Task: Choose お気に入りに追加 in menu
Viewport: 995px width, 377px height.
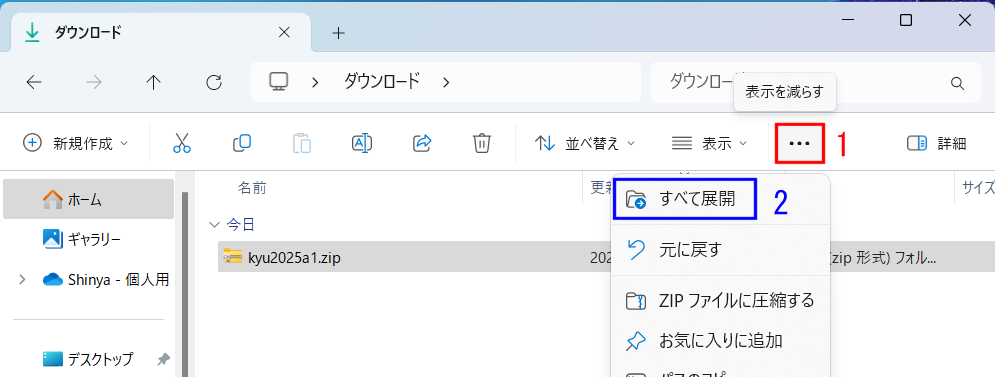Action: [720, 341]
